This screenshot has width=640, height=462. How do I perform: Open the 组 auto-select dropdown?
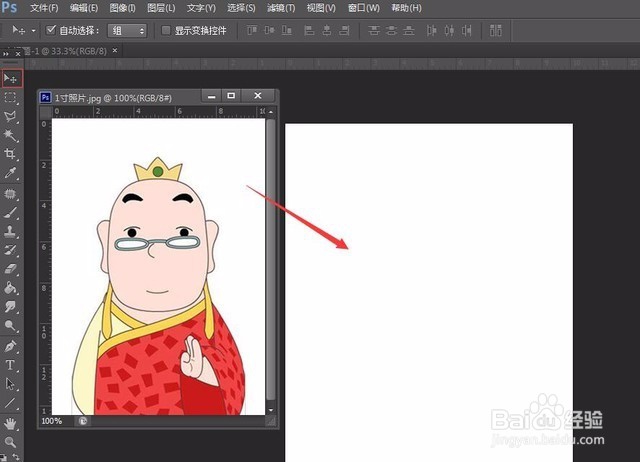tap(127, 31)
